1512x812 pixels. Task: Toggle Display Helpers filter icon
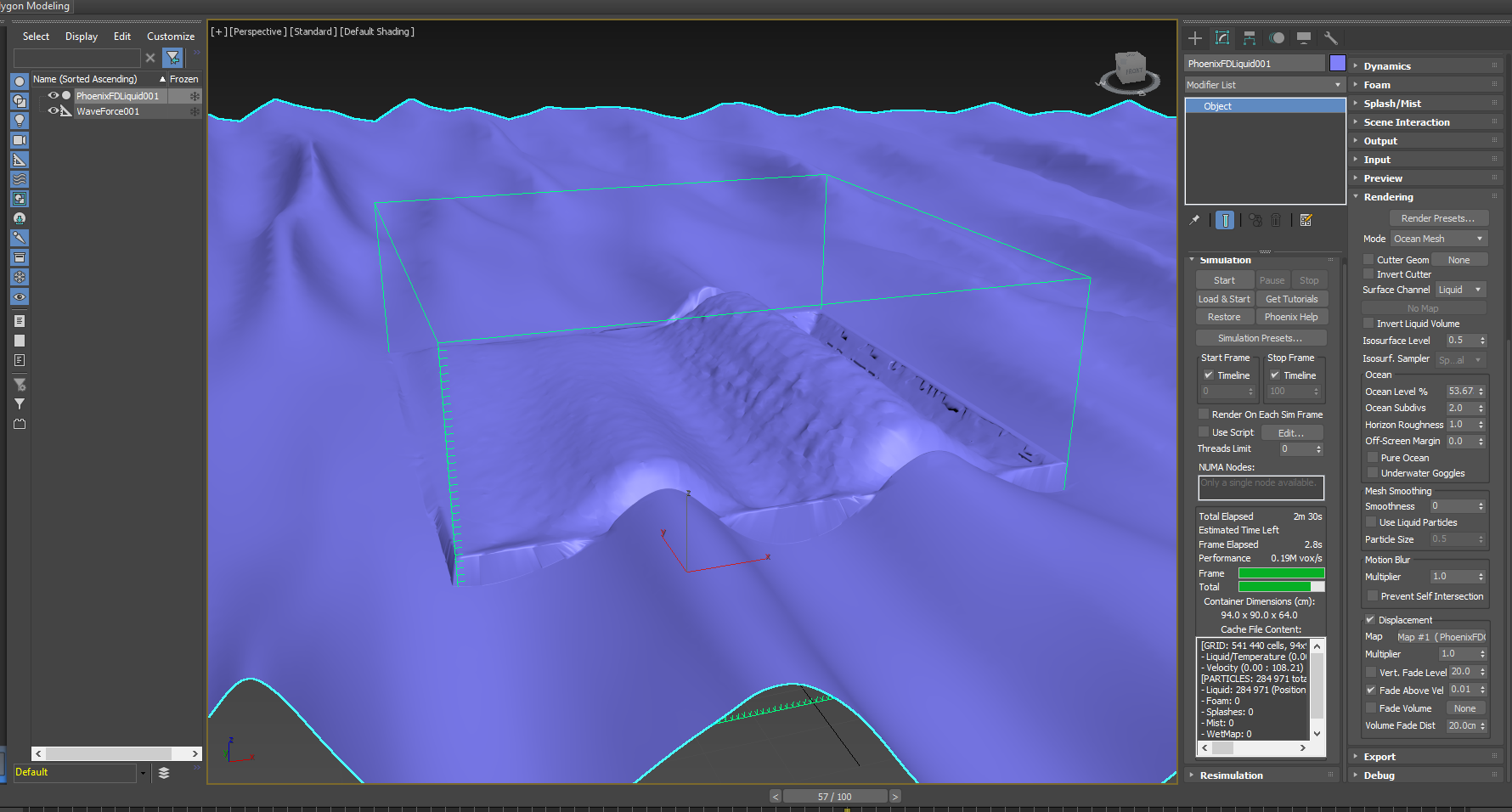pyautogui.click(x=20, y=160)
